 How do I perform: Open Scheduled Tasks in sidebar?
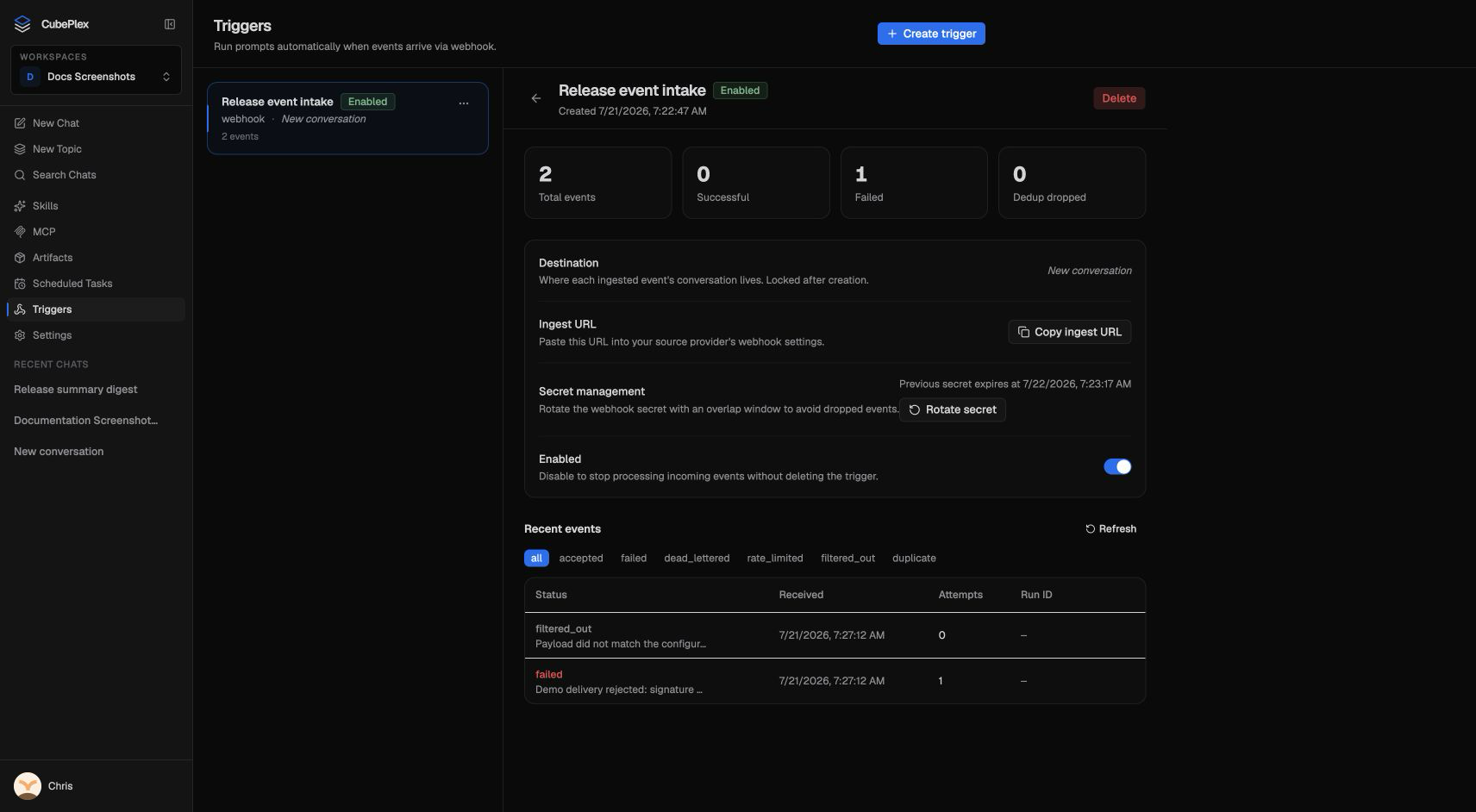coord(96,284)
